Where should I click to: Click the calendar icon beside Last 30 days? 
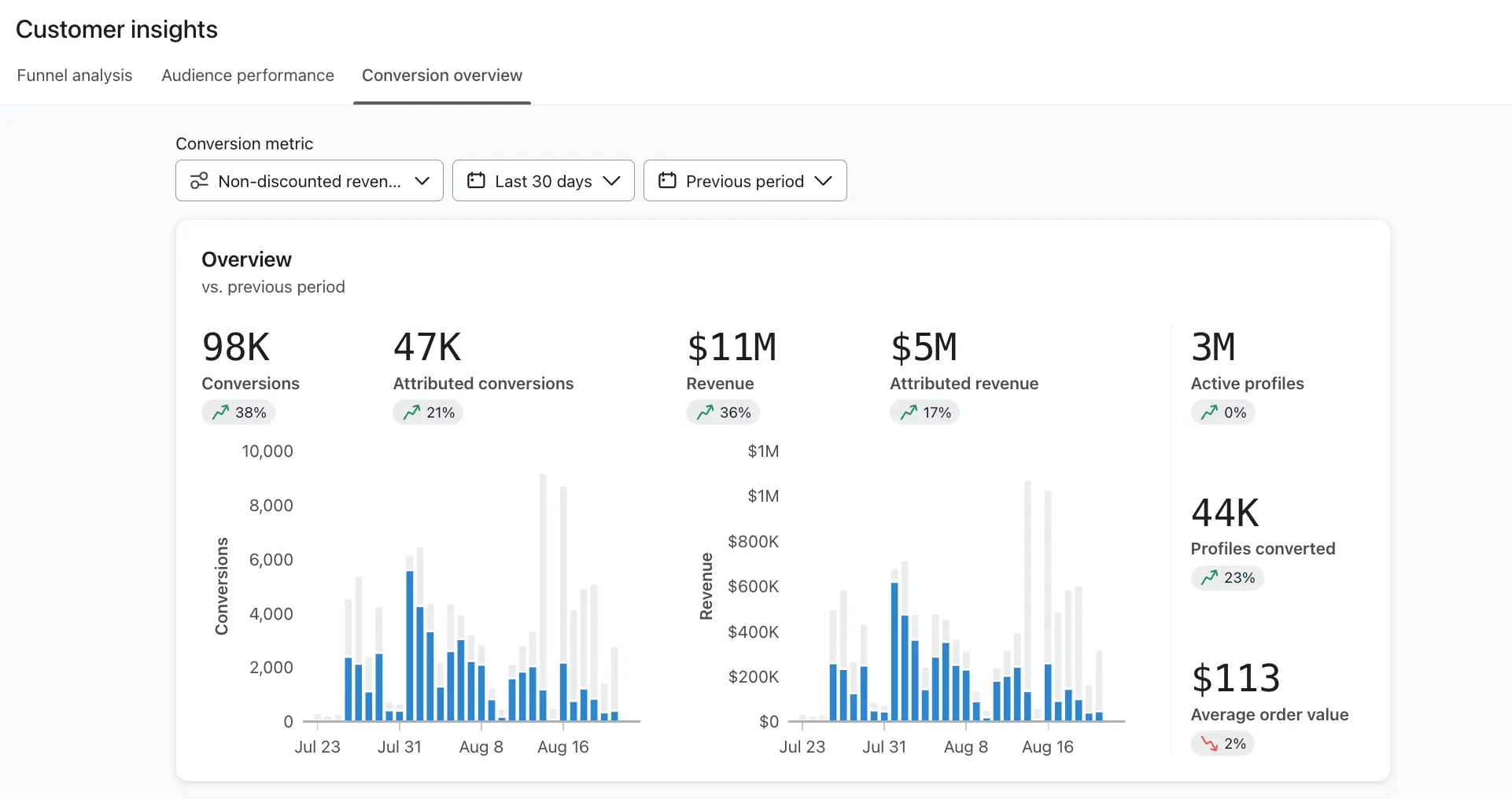pos(476,181)
